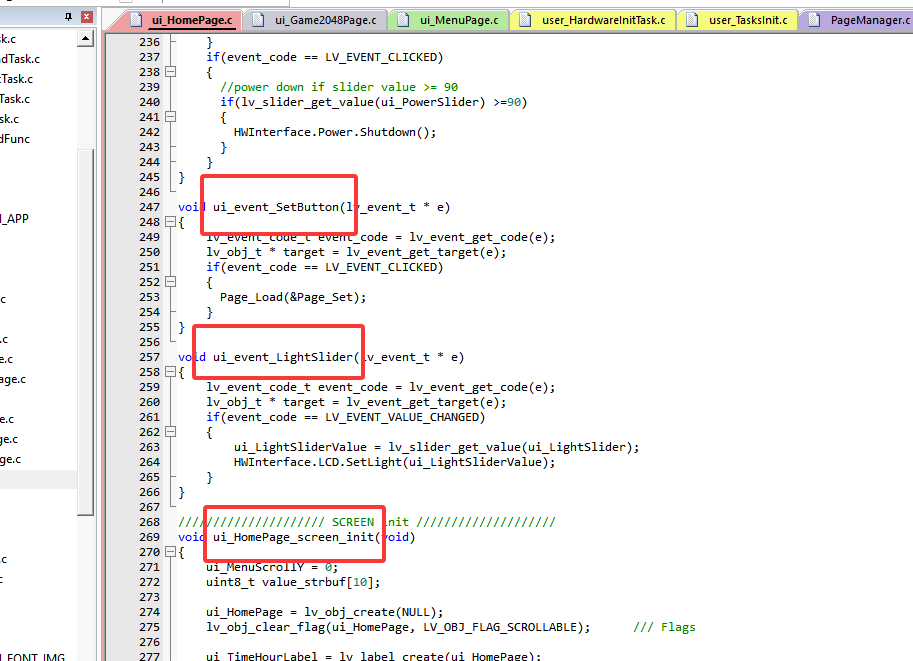Click the ui_event_SetButton function name

[276, 207]
